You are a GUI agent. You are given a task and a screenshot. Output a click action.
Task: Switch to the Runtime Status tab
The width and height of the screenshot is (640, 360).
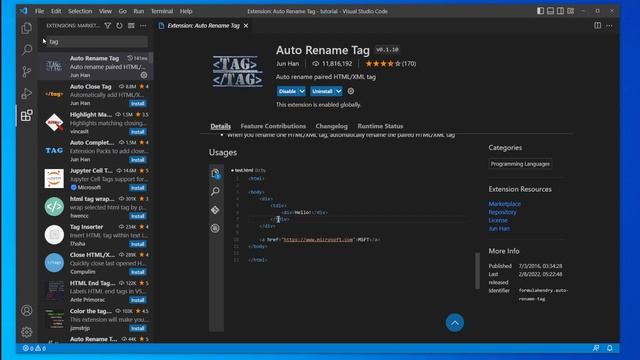click(x=380, y=126)
